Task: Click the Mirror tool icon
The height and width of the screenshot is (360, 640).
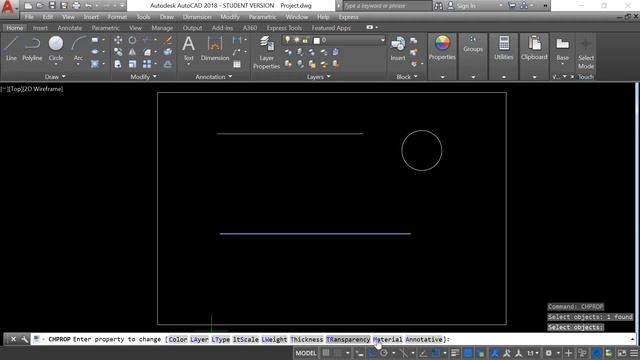Action: click(132, 52)
